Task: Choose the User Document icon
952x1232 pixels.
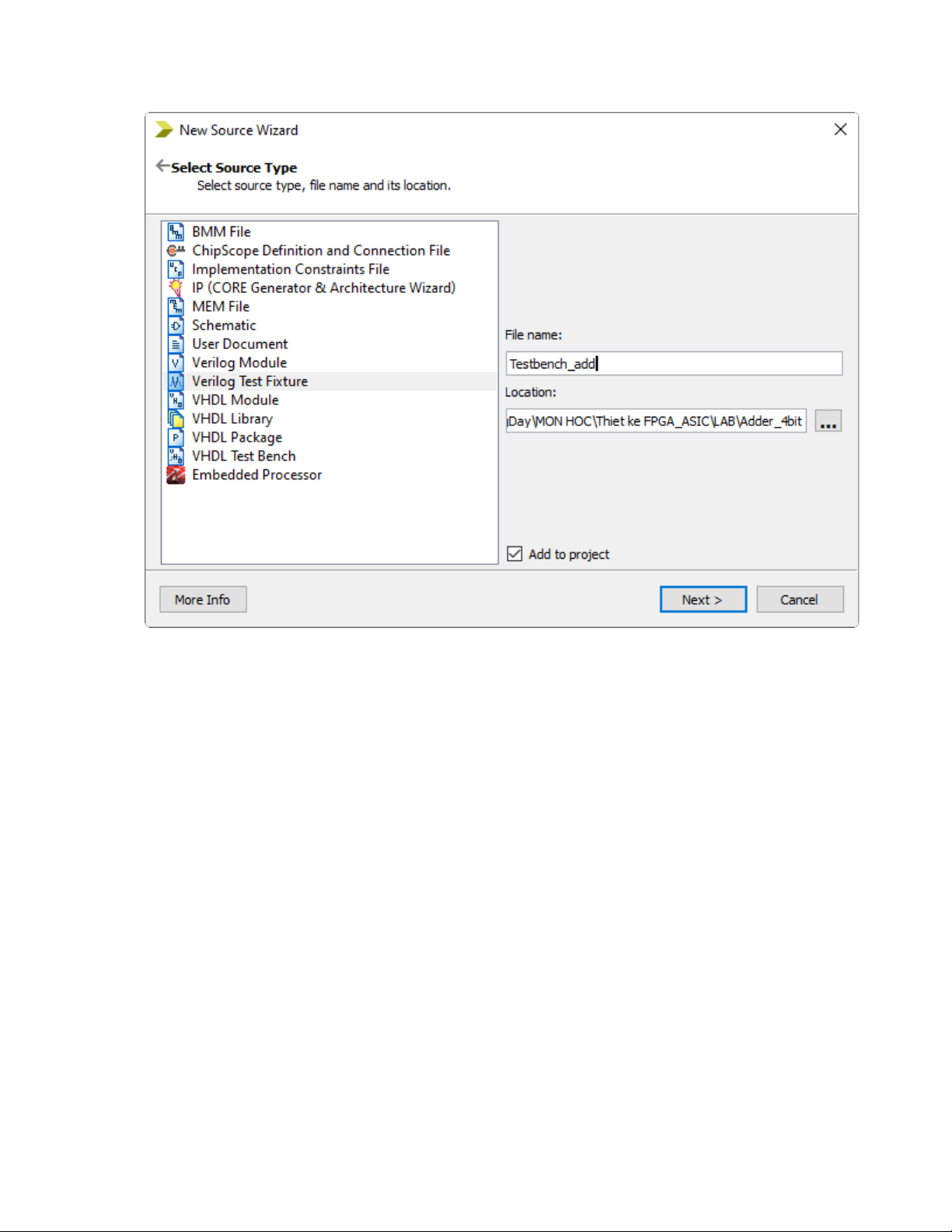Action: (x=176, y=344)
